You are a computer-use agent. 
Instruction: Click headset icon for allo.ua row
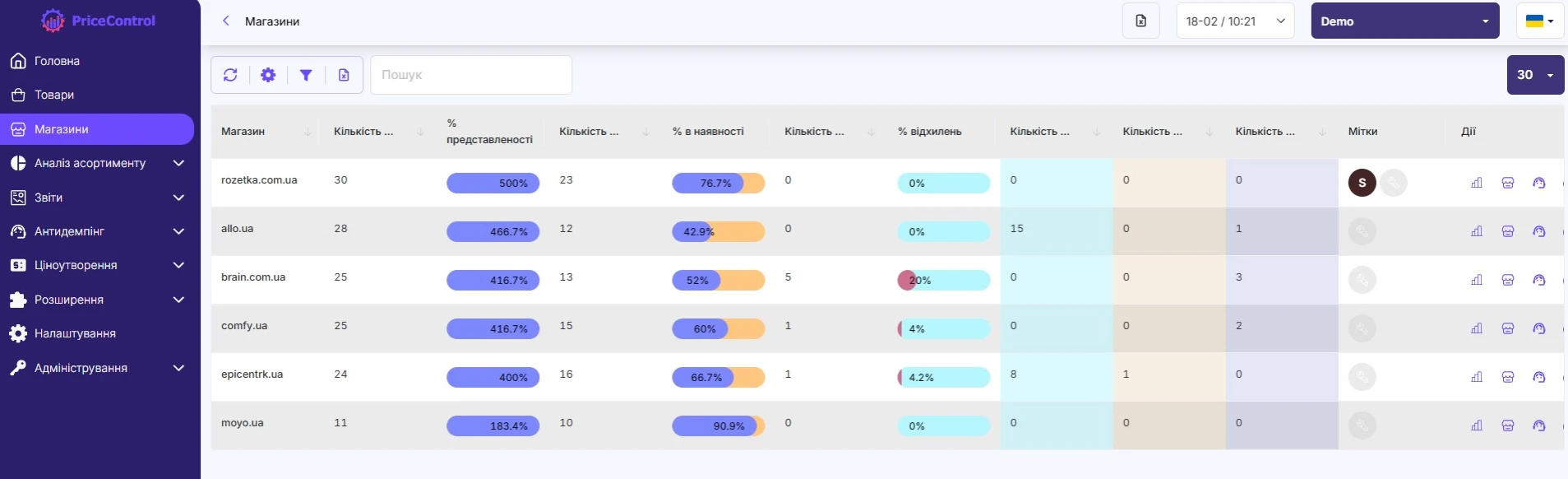[x=1539, y=231]
